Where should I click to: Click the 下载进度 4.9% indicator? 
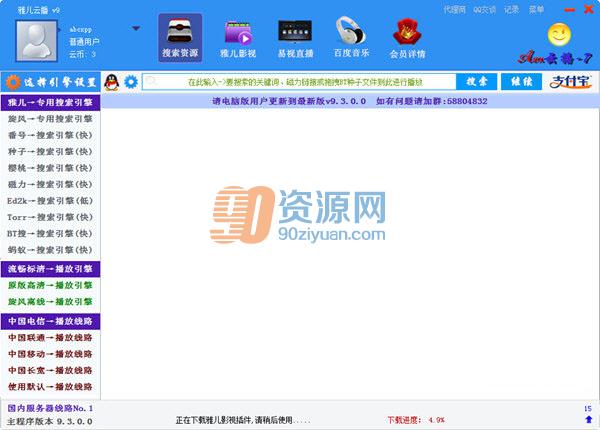[x=416, y=420]
